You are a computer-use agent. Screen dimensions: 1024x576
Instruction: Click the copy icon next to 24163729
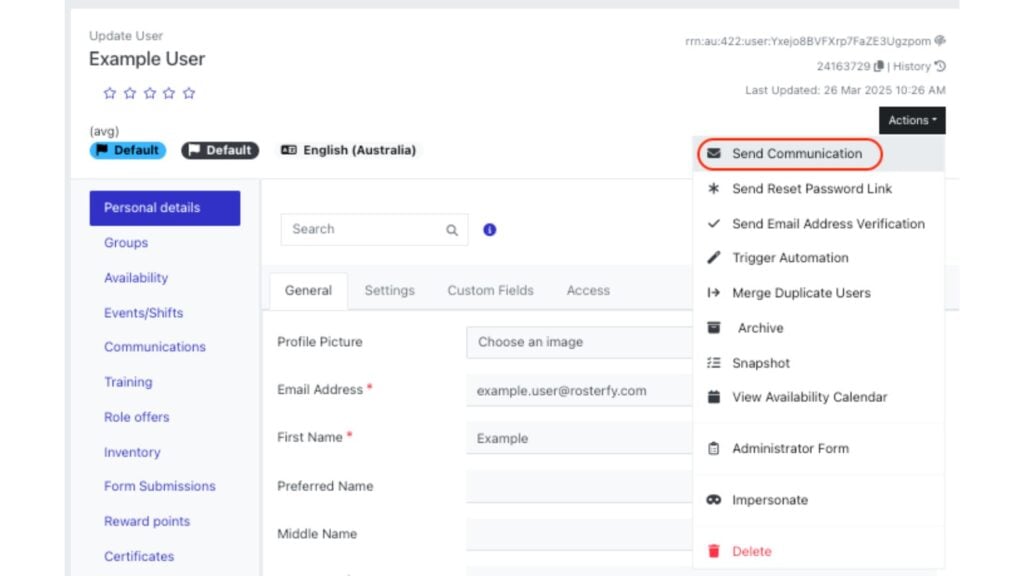click(879, 66)
